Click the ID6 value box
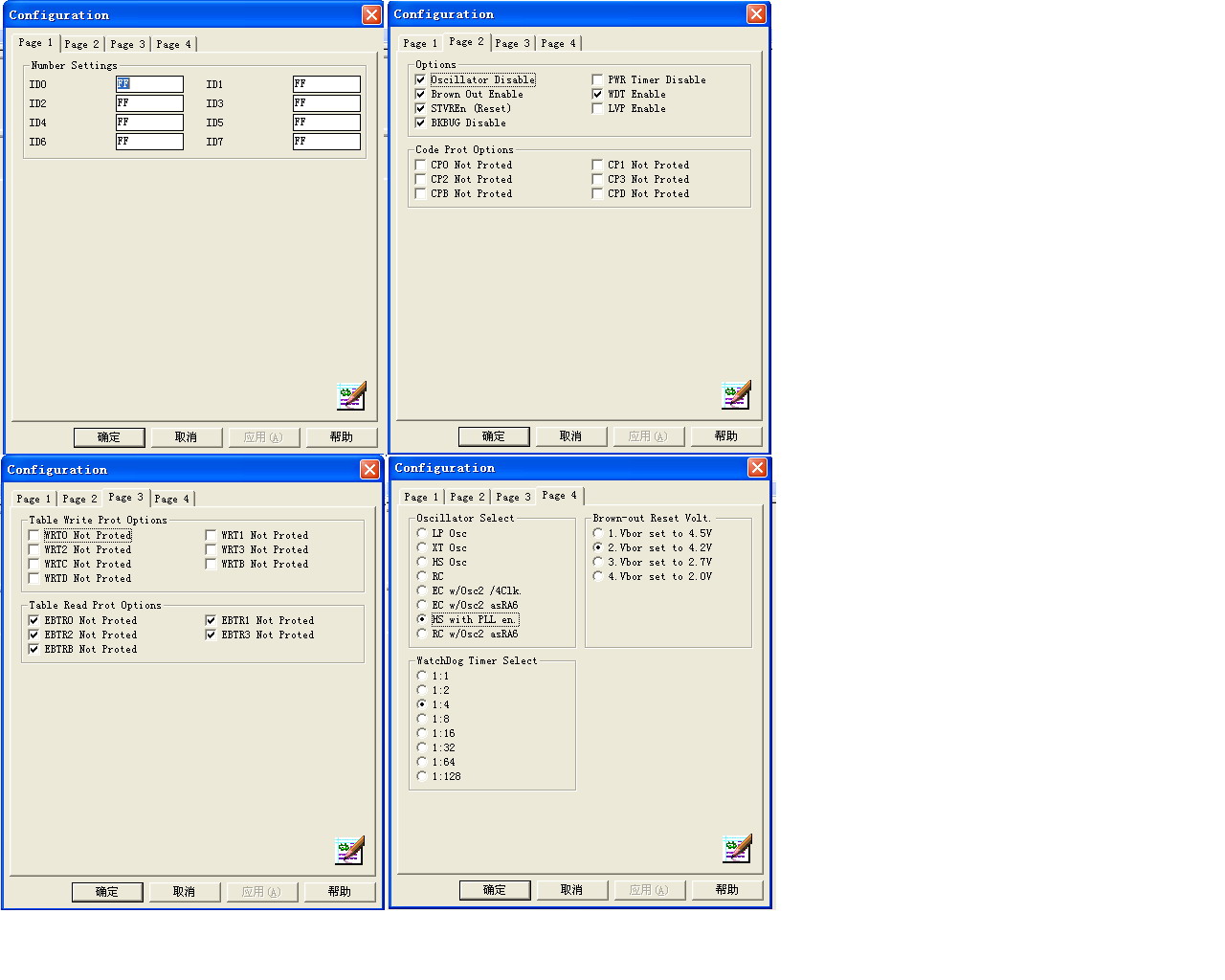The image size is (1225, 980). tap(149, 142)
